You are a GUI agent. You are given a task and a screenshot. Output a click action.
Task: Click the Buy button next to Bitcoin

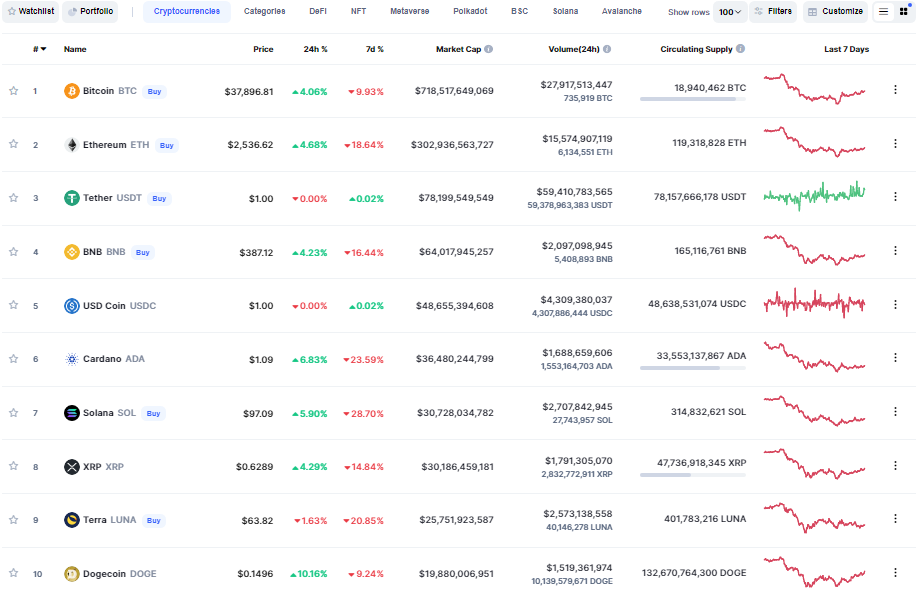[154, 92]
